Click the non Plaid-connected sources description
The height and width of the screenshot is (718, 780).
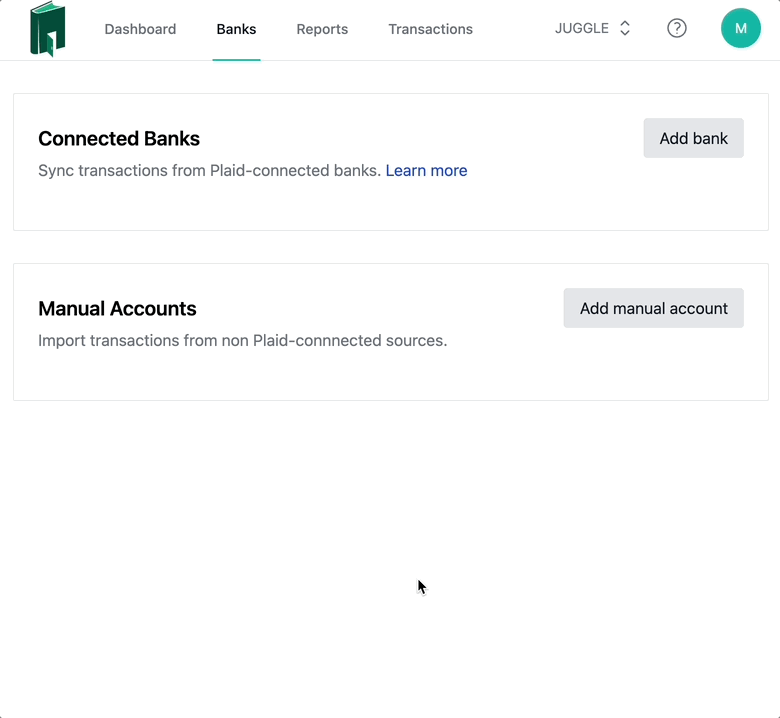point(242,340)
